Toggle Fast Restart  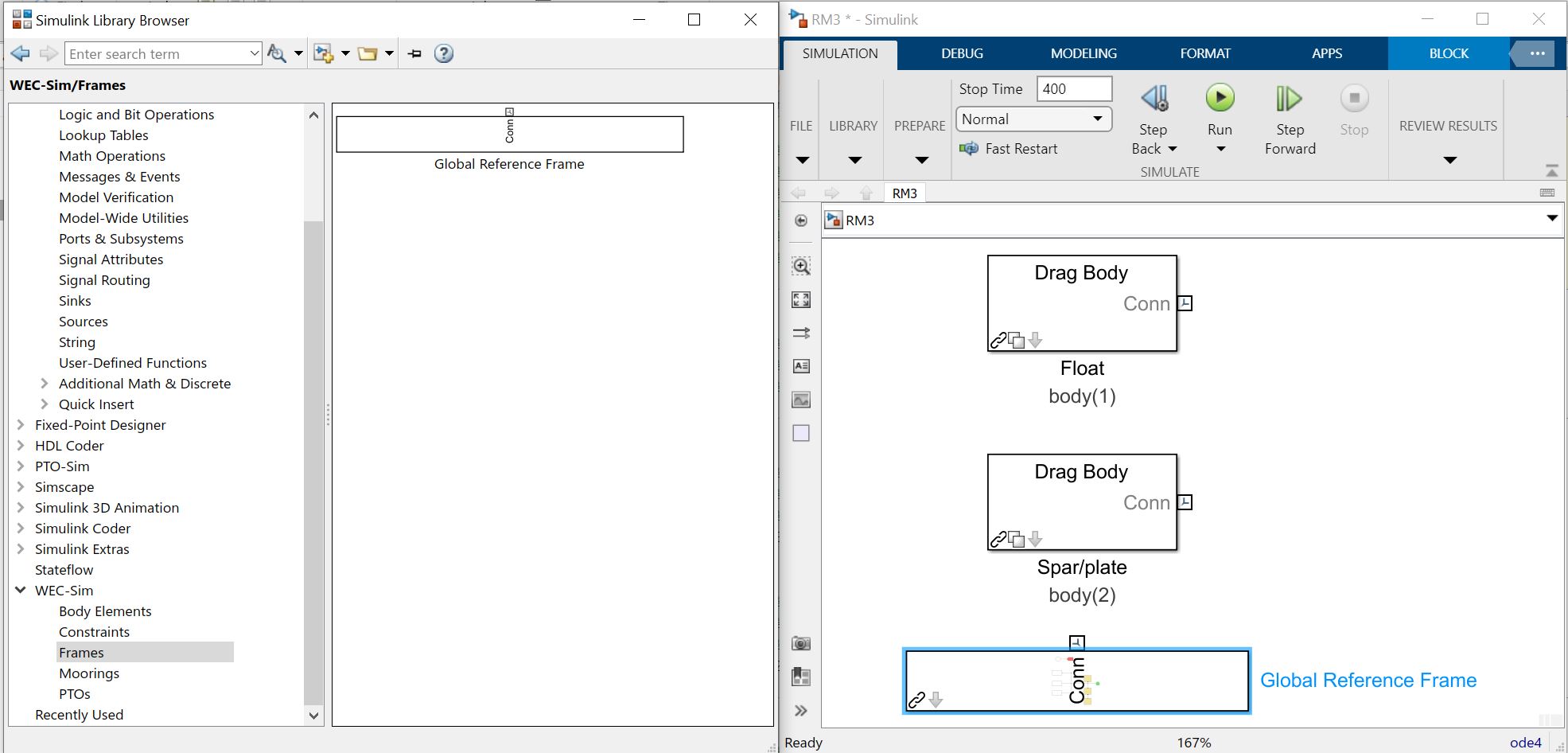click(x=1009, y=149)
